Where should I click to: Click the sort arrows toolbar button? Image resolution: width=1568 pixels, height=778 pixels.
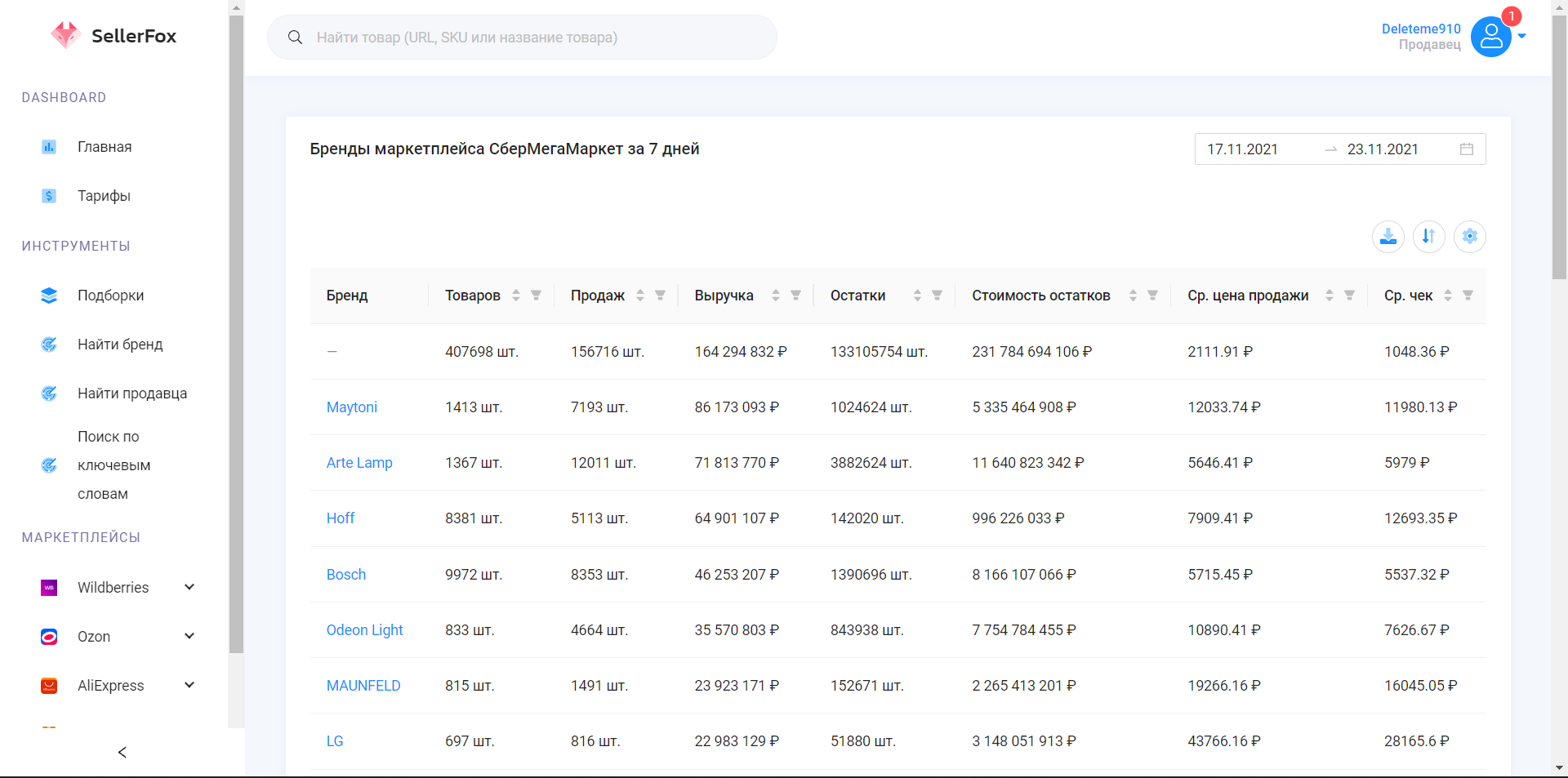pyautogui.click(x=1429, y=237)
